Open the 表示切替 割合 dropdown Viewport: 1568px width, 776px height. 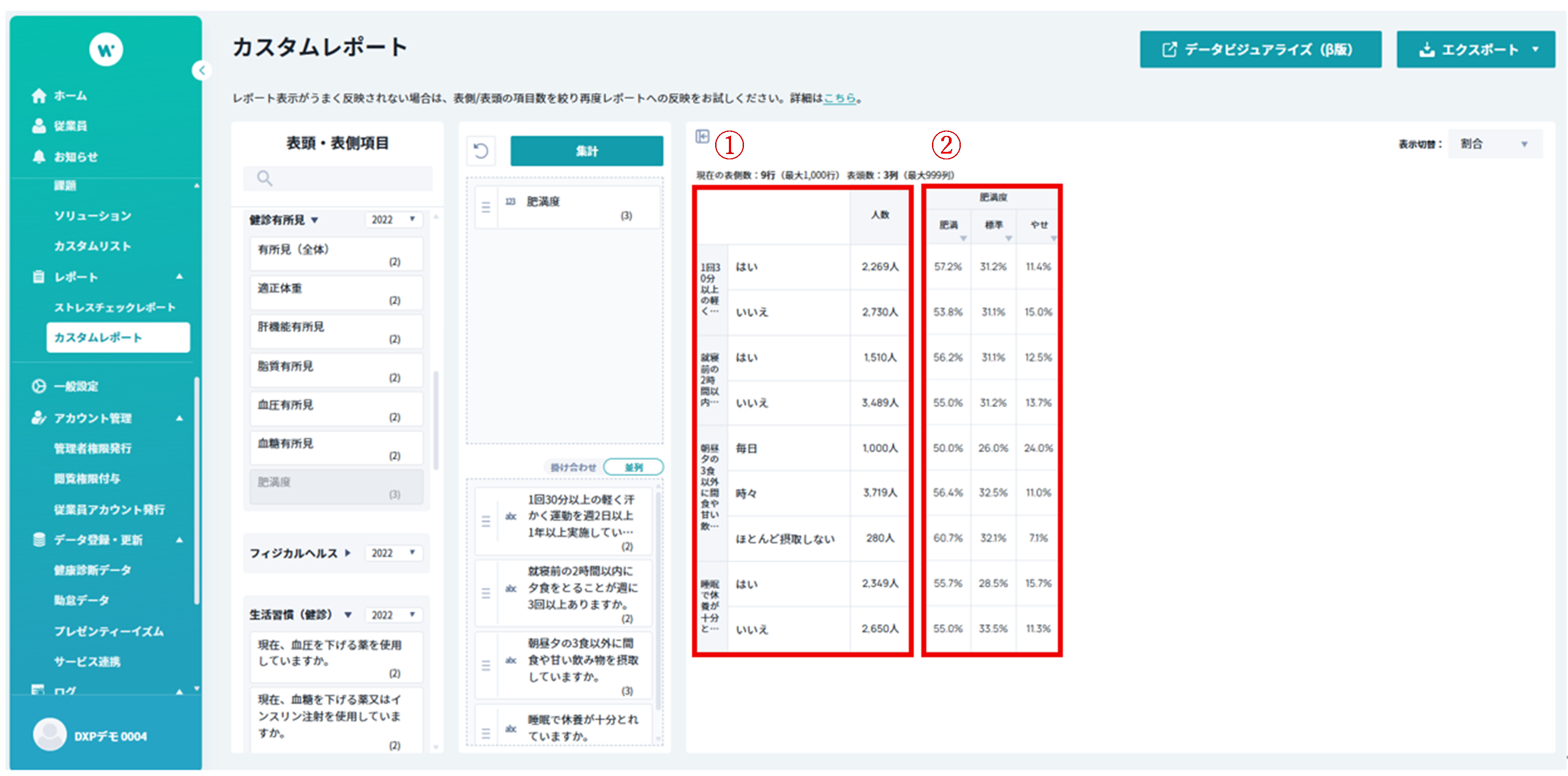[x=1495, y=144]
